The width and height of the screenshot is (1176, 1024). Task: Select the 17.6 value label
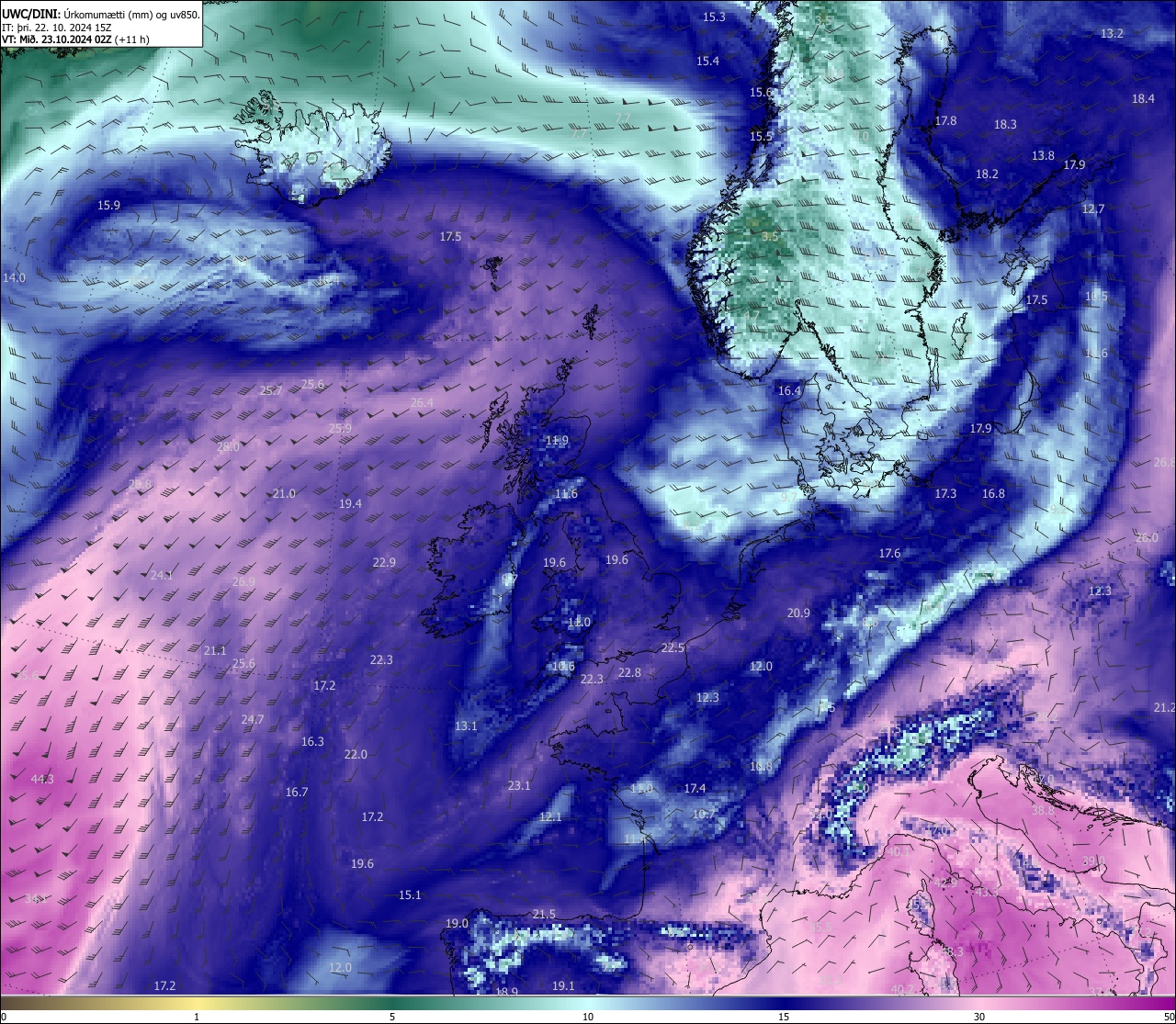(x=889, y=553)
